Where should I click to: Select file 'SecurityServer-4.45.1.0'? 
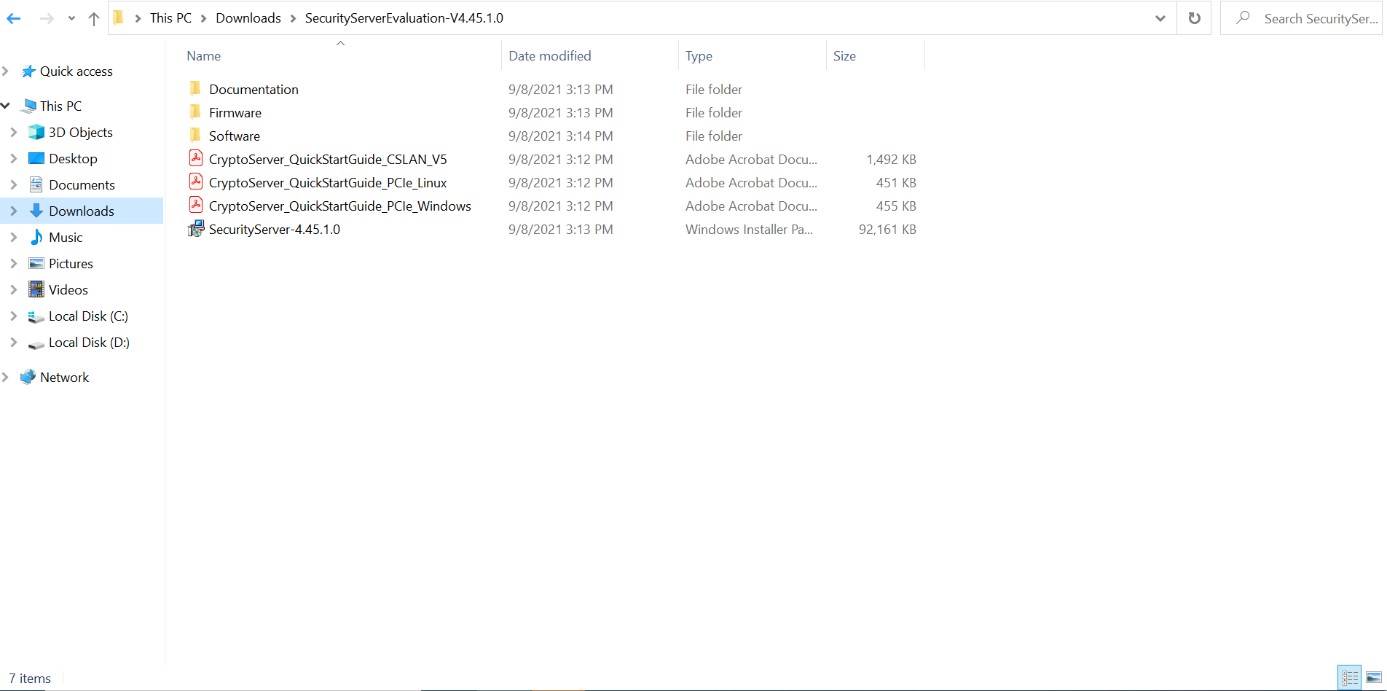[275, 229]
